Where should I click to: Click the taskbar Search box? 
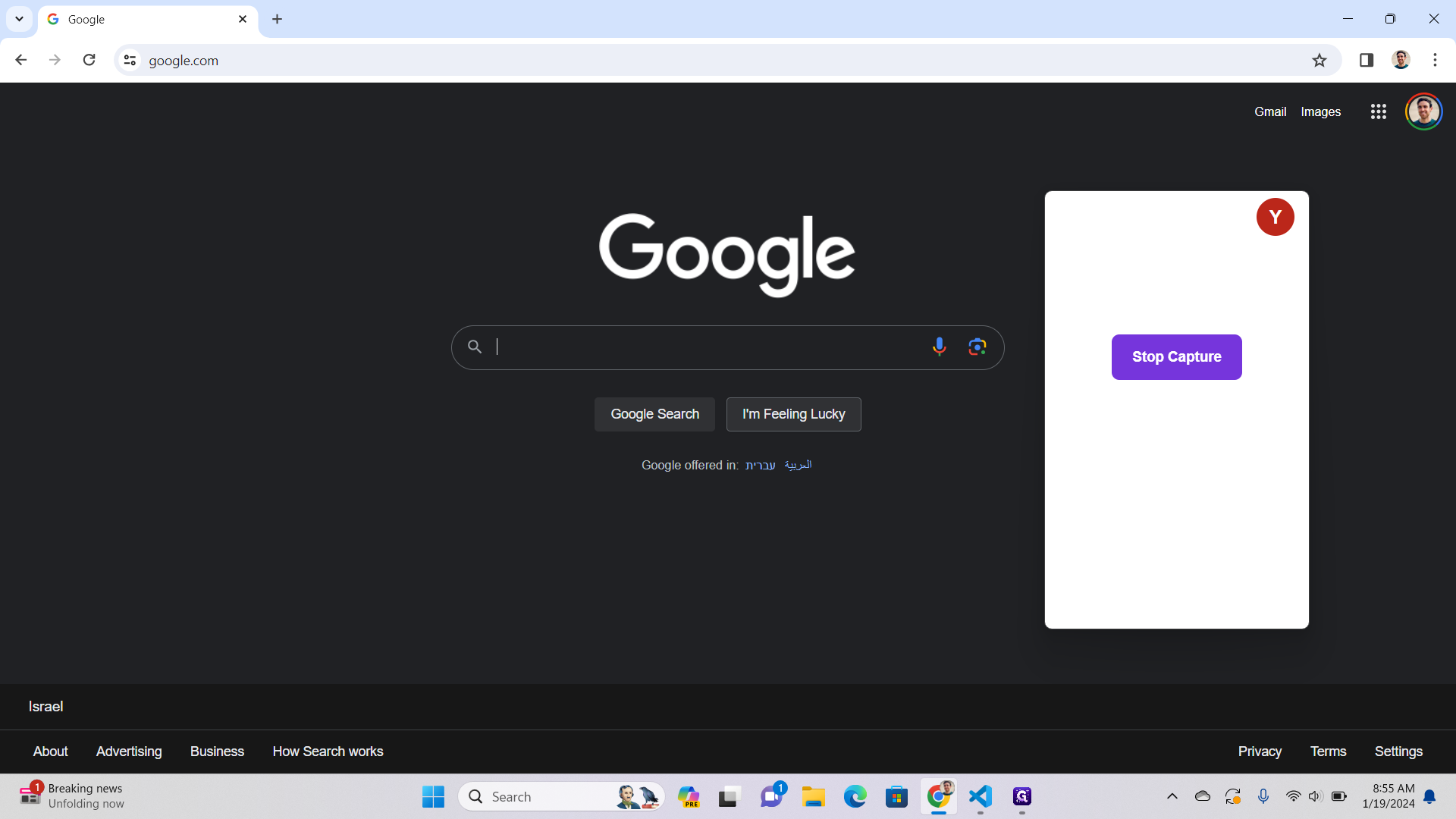[561, 797]
